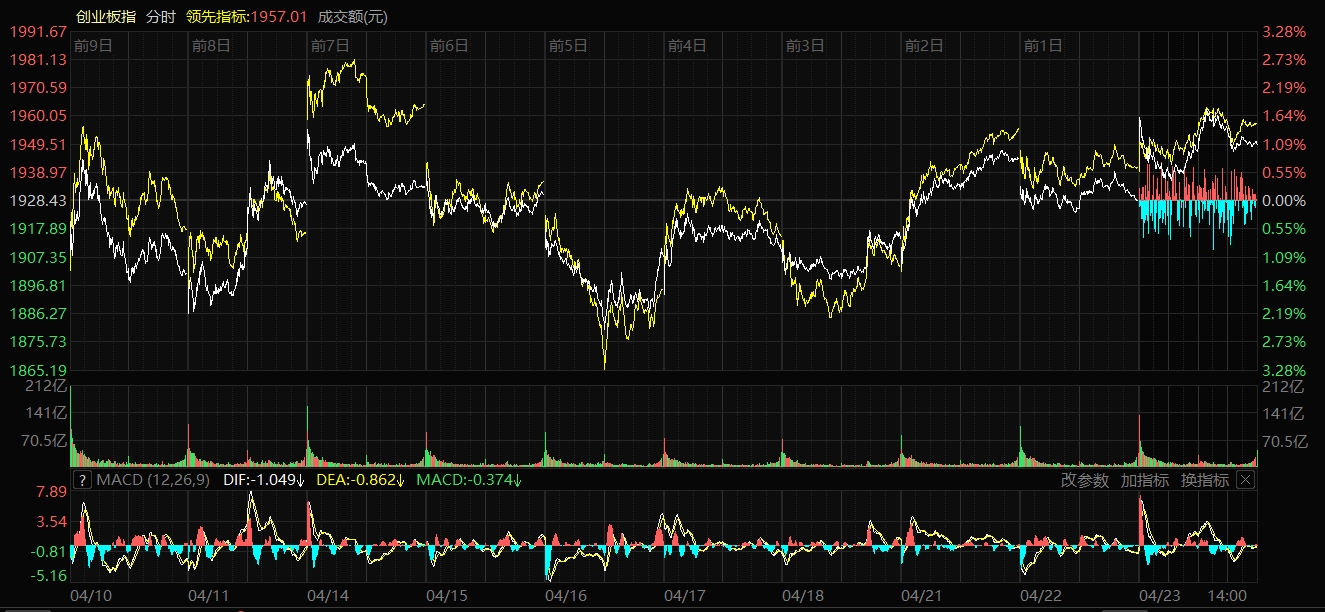Select the 前7日 day label
Image resolution: width=1325 pixels, height=612 pixels.
(x=330, y=45)
